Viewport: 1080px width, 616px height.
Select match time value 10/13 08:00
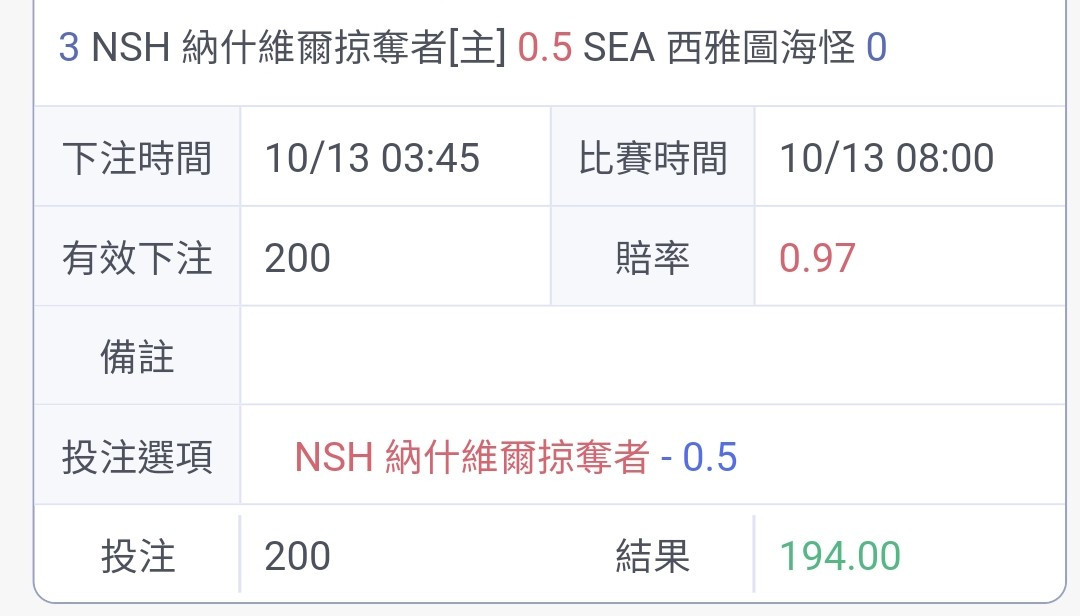click(886, 158)
